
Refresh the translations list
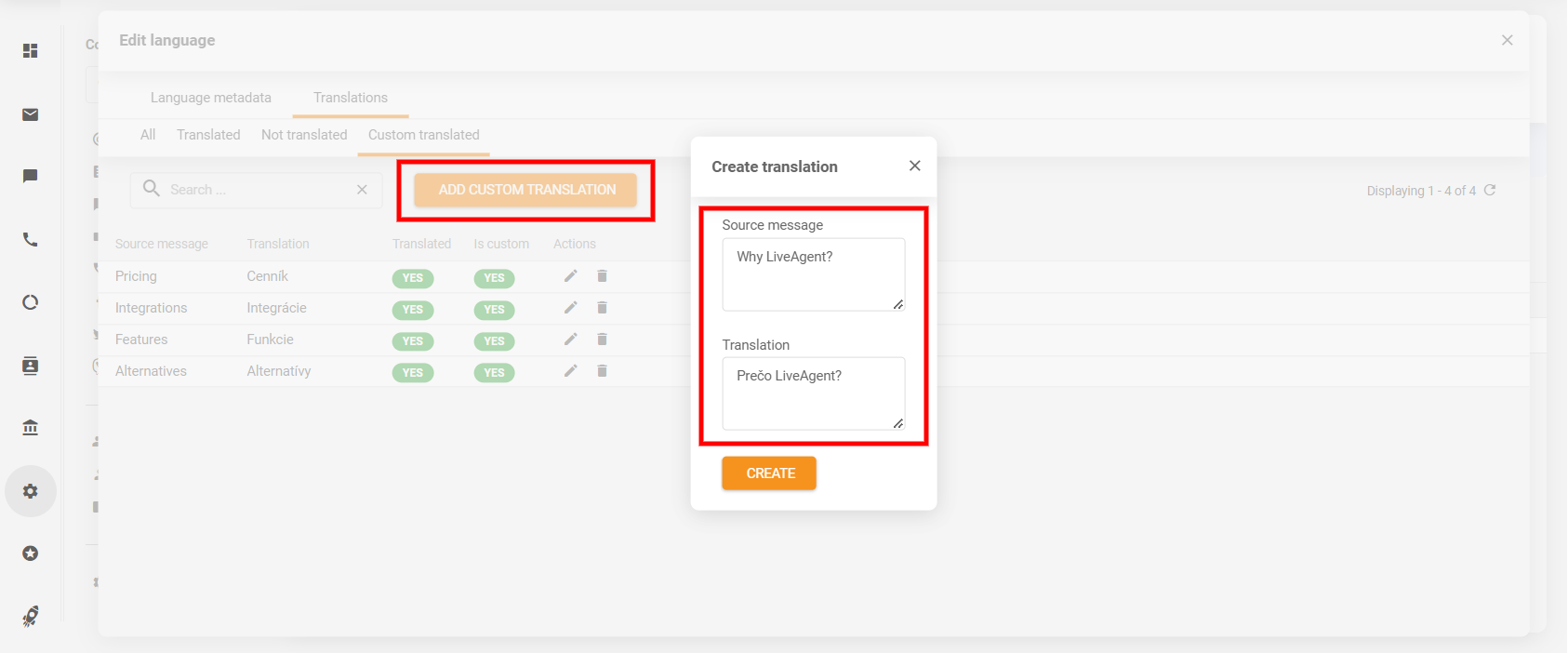pos(1490,190)
